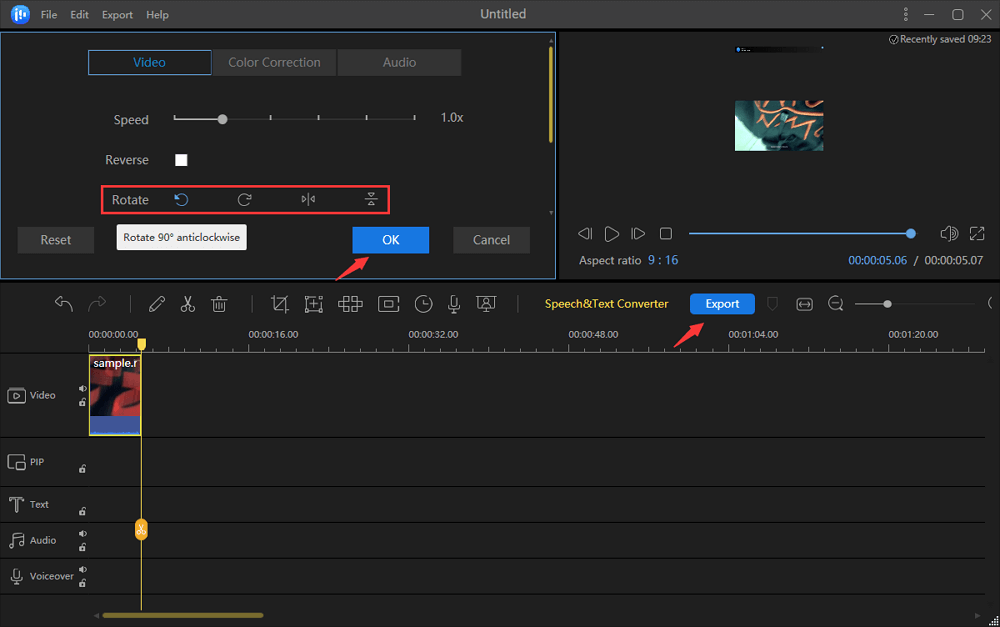This screenshot has height=627, width=1000.
Task: Mute the Video track speaker
Action: point(83,389)
